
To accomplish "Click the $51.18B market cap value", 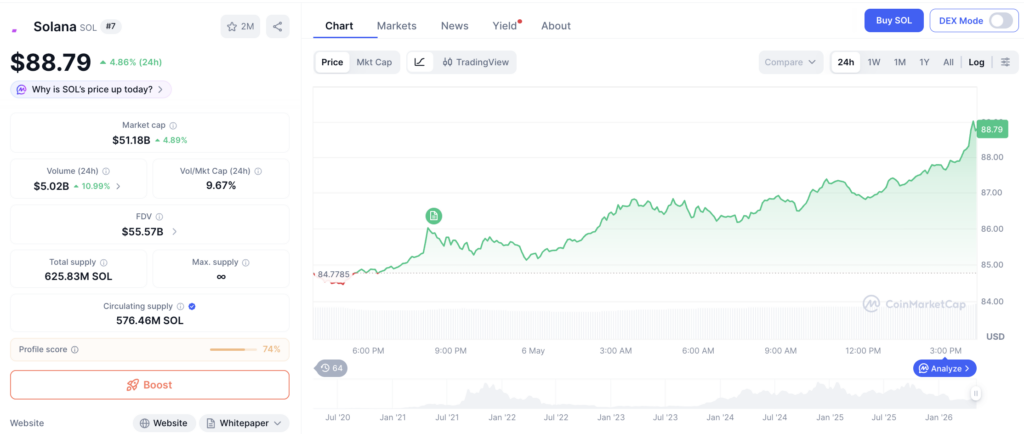I will click(131, 140).
